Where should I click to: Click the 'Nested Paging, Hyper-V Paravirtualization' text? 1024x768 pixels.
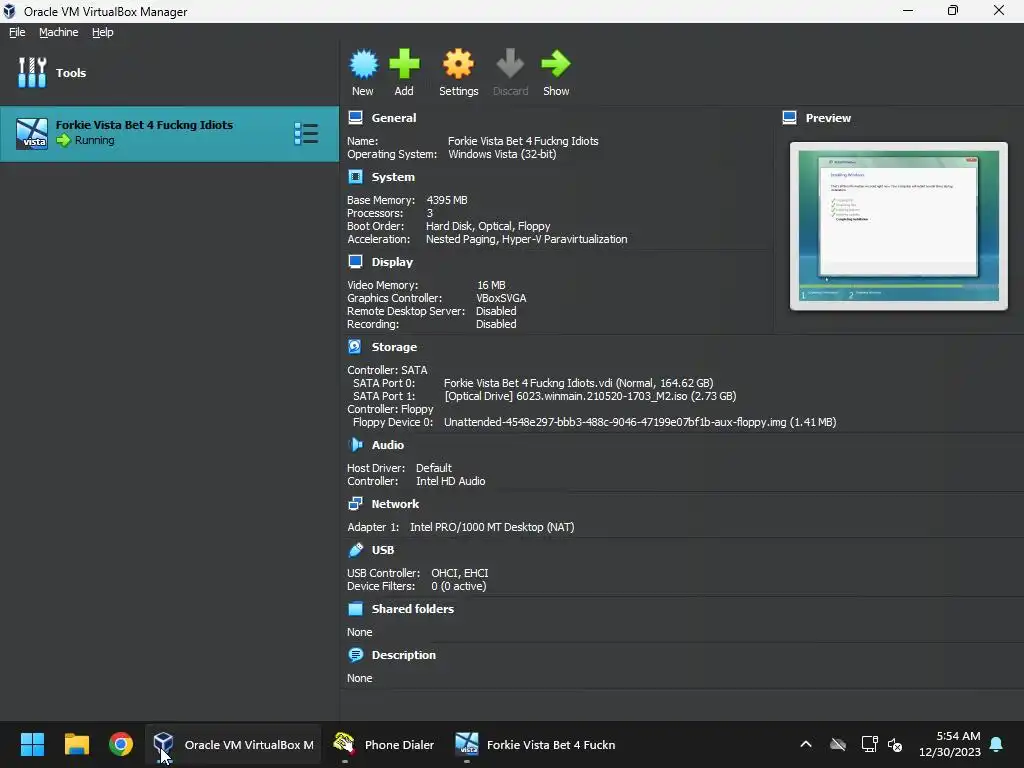526,239
